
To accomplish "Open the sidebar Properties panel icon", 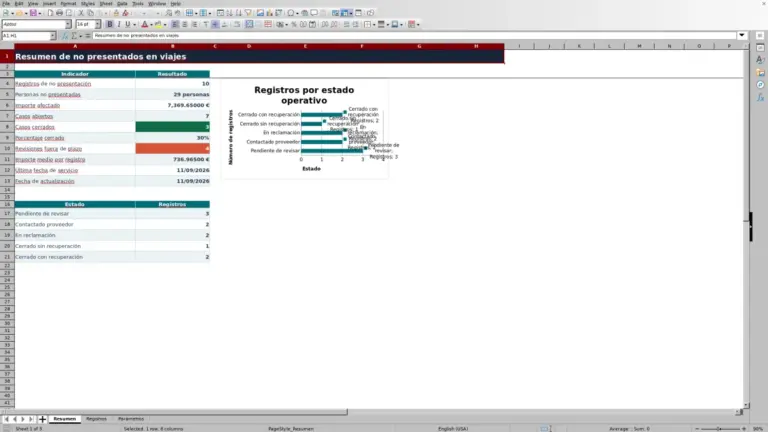I will click(x=760, y=48).
